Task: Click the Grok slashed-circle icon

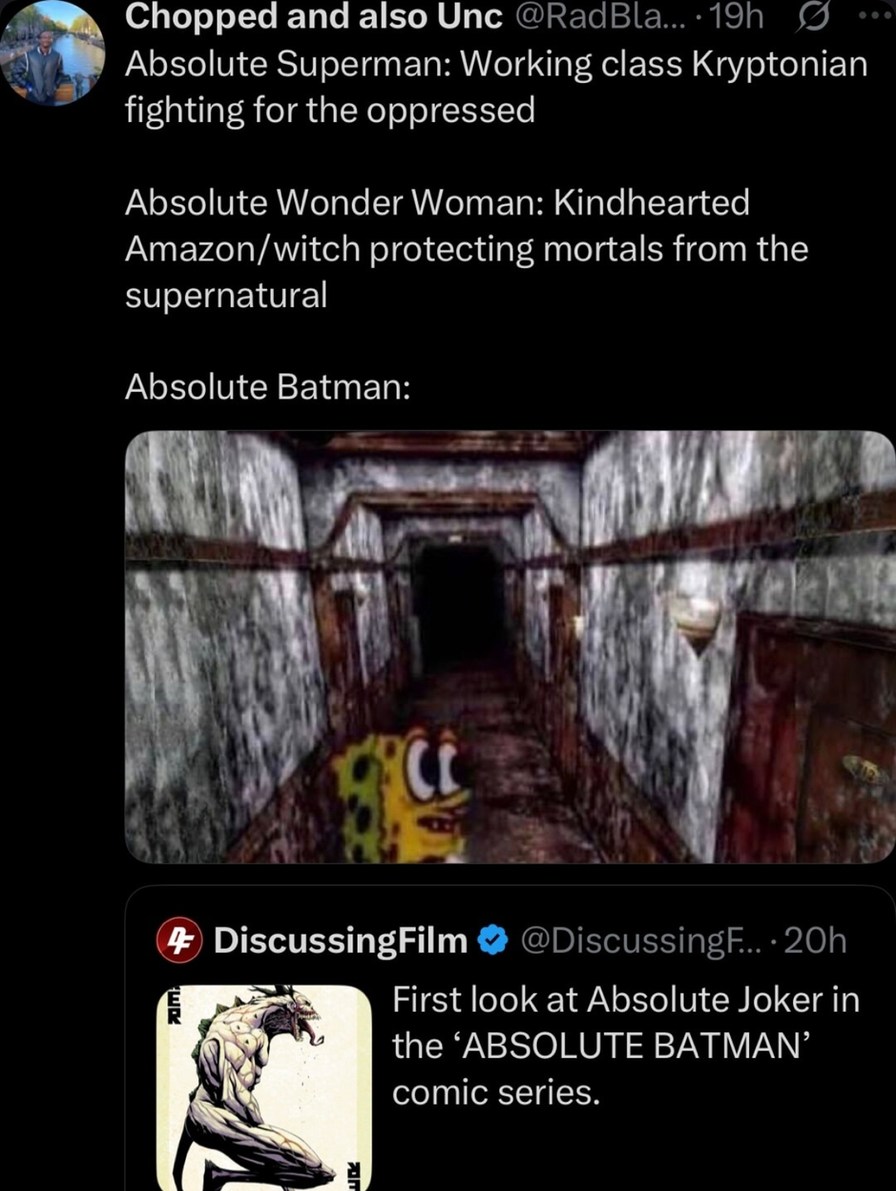Action: 812,17
